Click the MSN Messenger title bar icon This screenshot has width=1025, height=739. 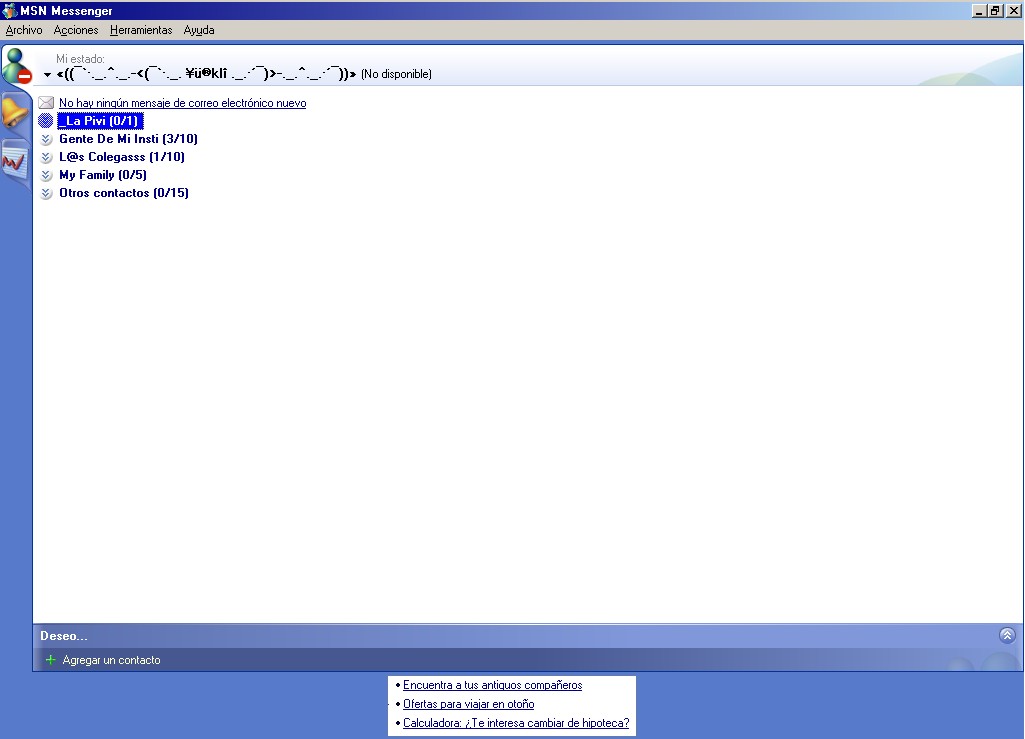tap(9, 10)
